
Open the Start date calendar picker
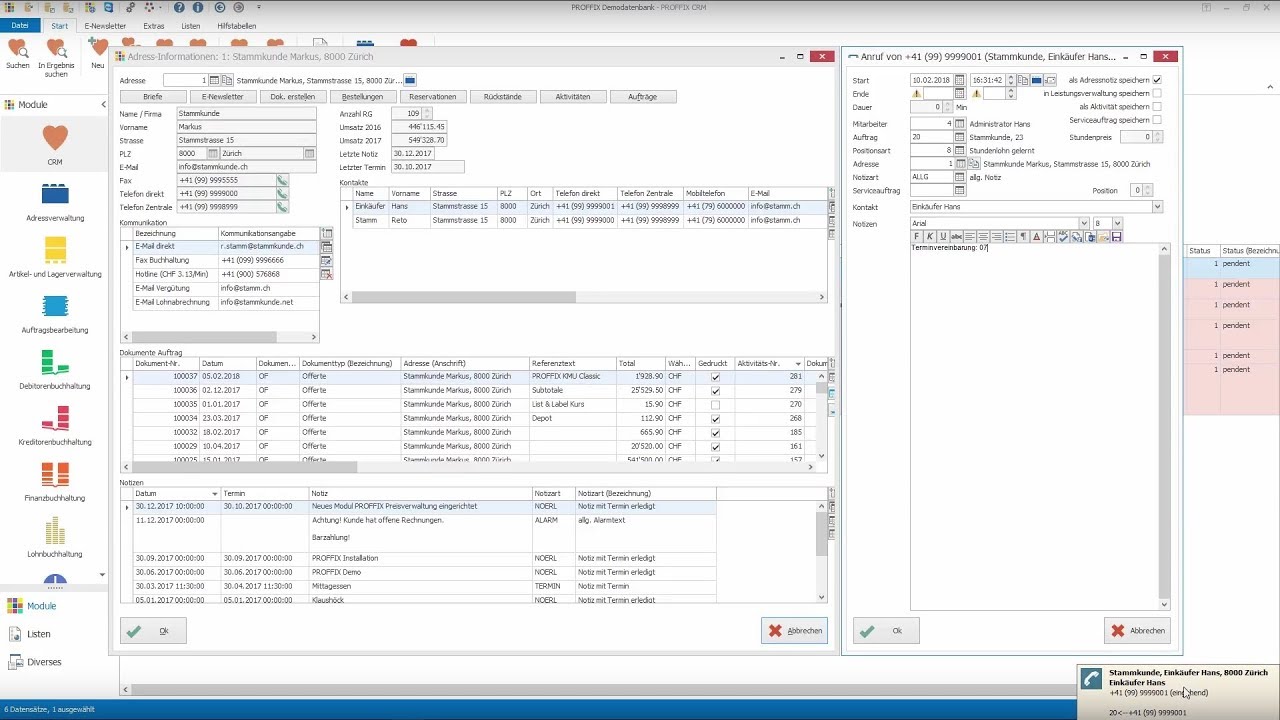pos(960,80)
